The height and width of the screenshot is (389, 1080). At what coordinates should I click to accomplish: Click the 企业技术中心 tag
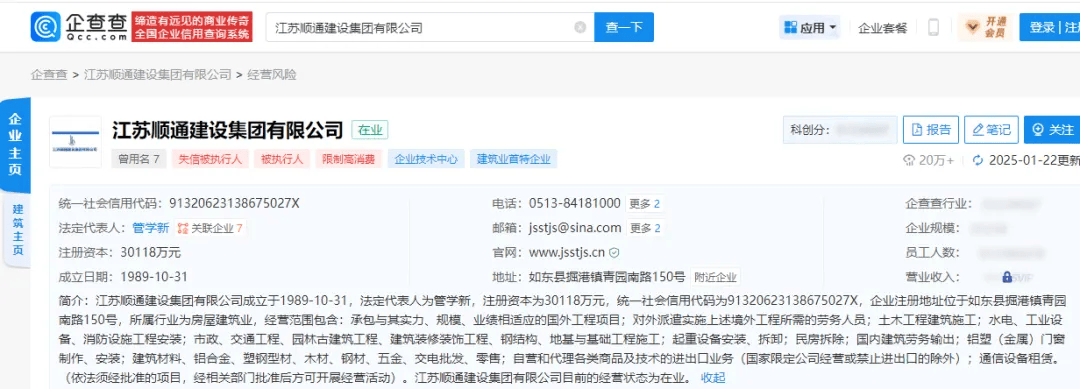[426, 159]
